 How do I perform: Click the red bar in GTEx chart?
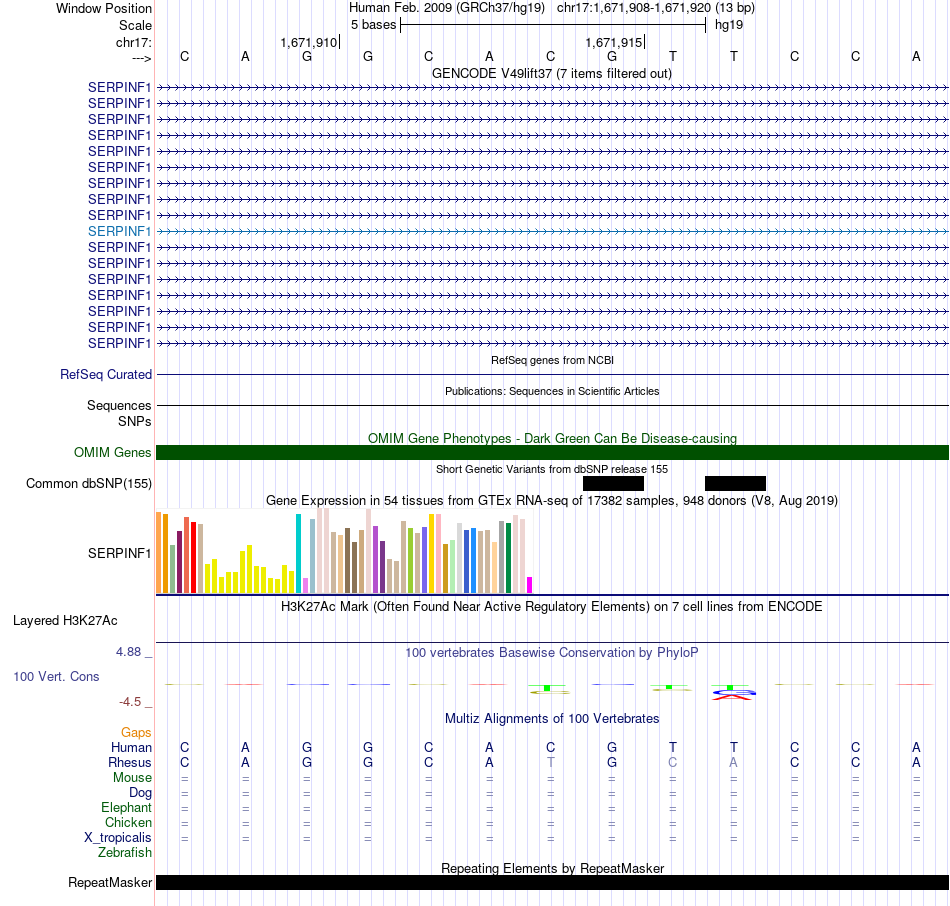pyautogui.click(x=193, y=558)
